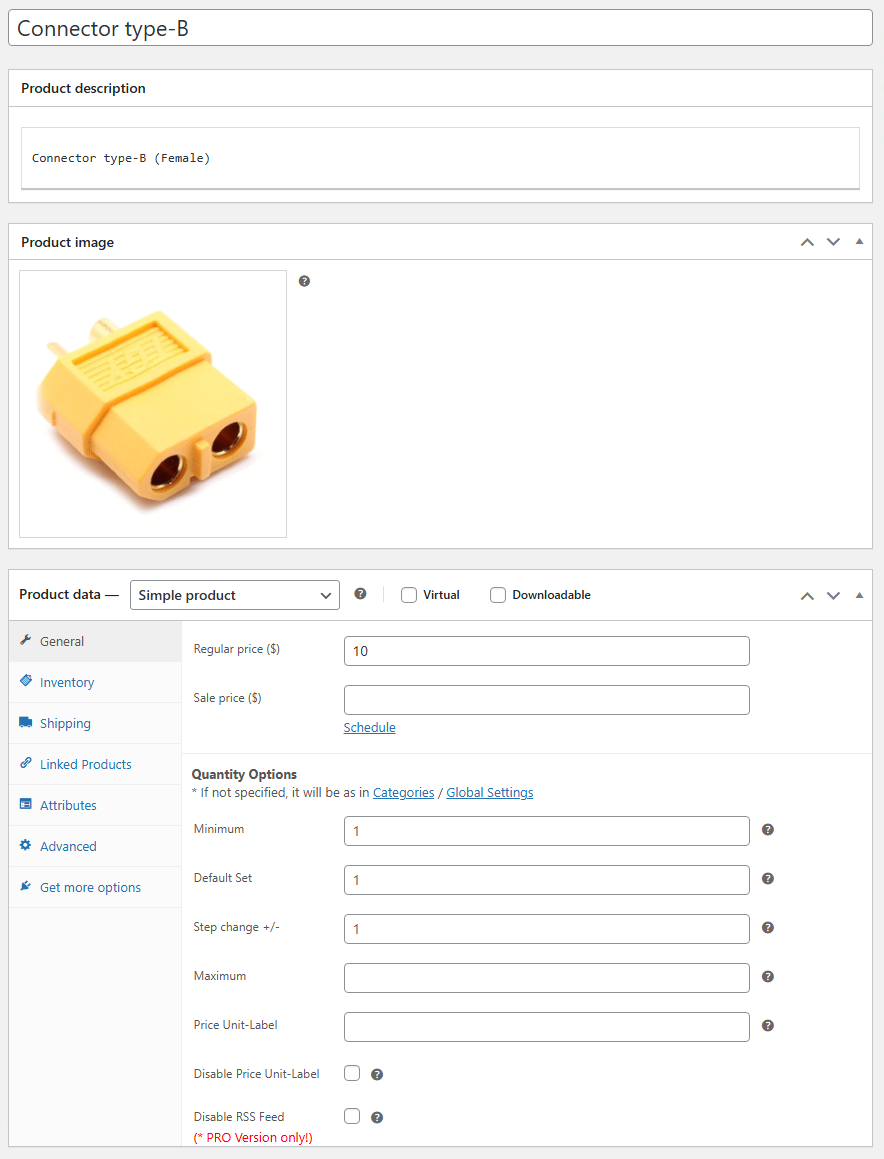Check the Disable Price Unit-Label box
The height and width of the screenshot is (1159, 884).
coord(352,1073)
